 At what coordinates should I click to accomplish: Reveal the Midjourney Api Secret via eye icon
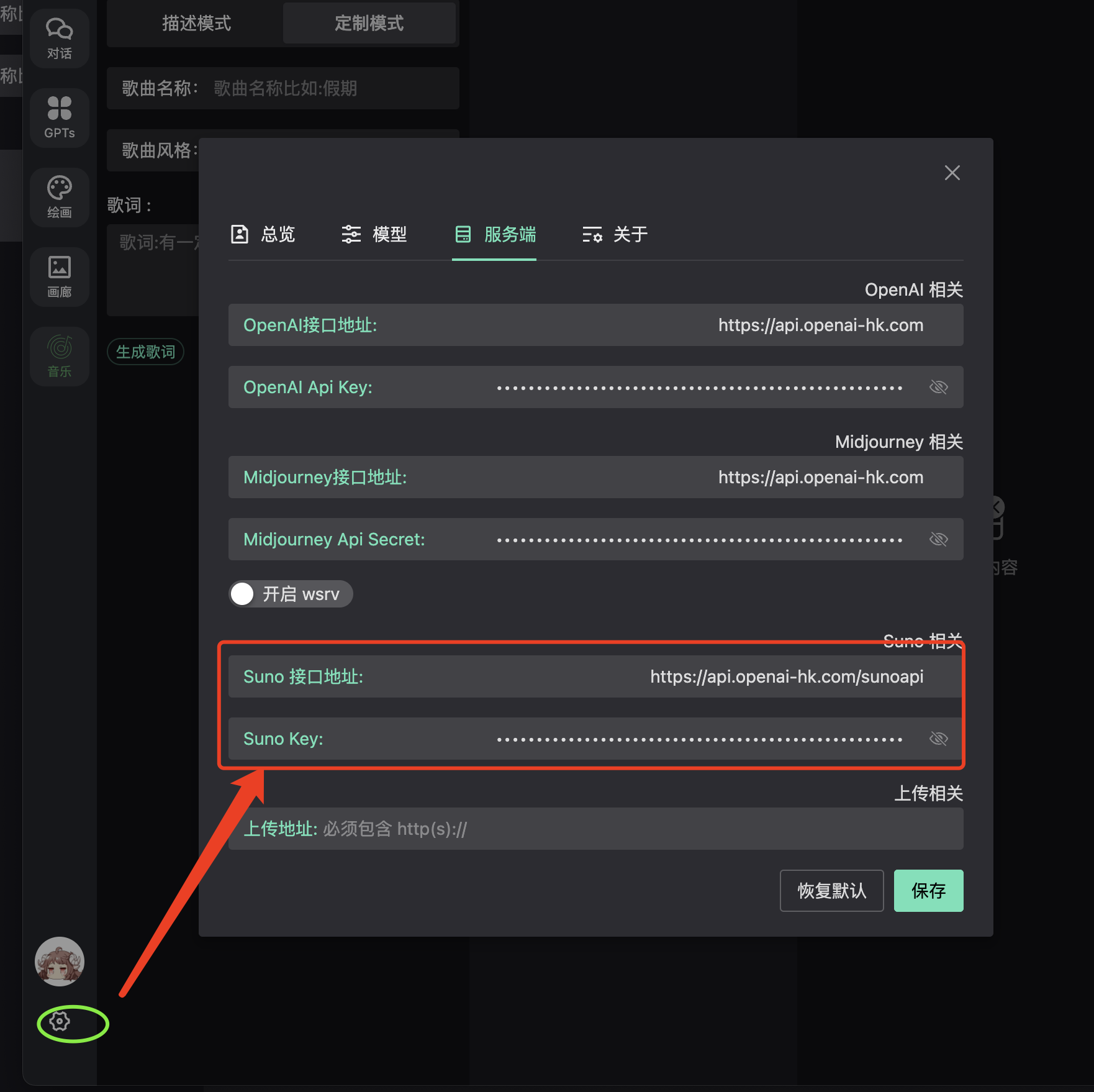click(x=938, y=539)
